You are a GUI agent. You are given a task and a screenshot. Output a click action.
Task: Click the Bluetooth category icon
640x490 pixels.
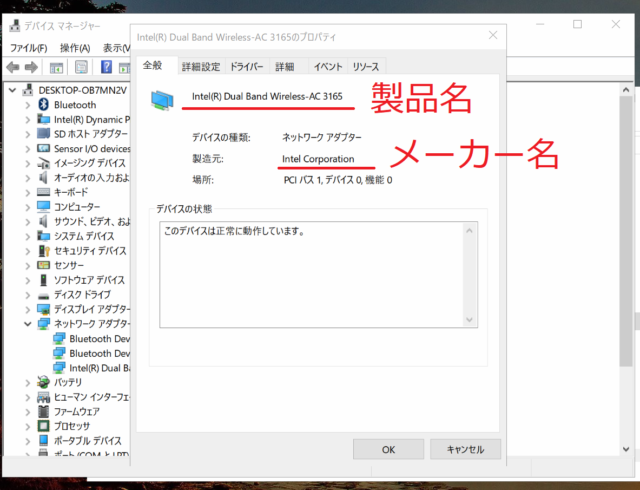point(44,105)
